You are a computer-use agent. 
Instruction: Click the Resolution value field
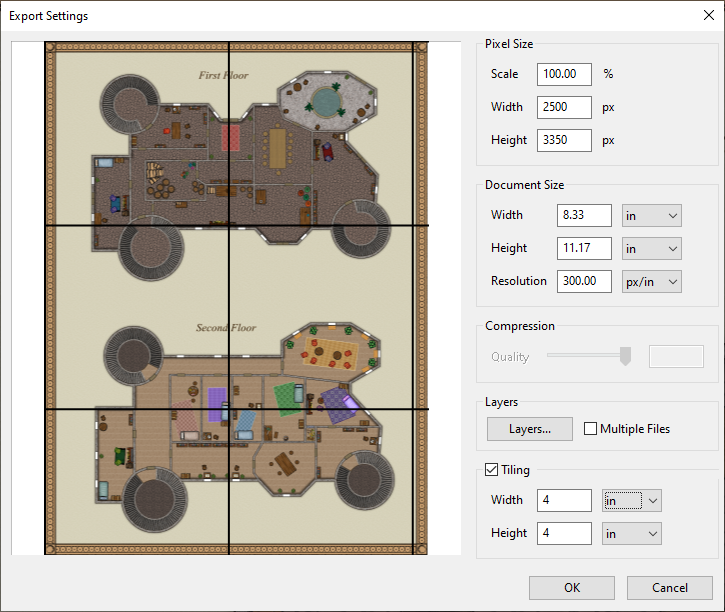[x=584, y=281]
